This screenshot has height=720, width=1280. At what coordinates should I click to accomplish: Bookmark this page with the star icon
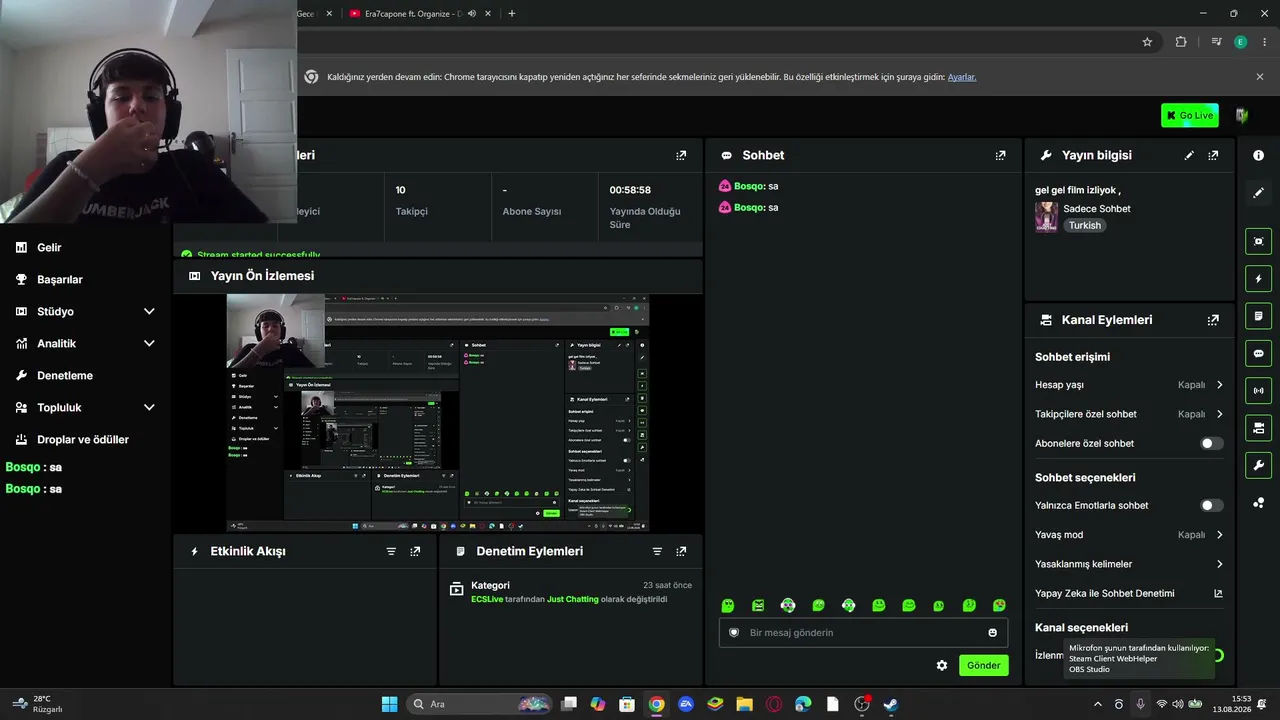[x=1147, y=42]
